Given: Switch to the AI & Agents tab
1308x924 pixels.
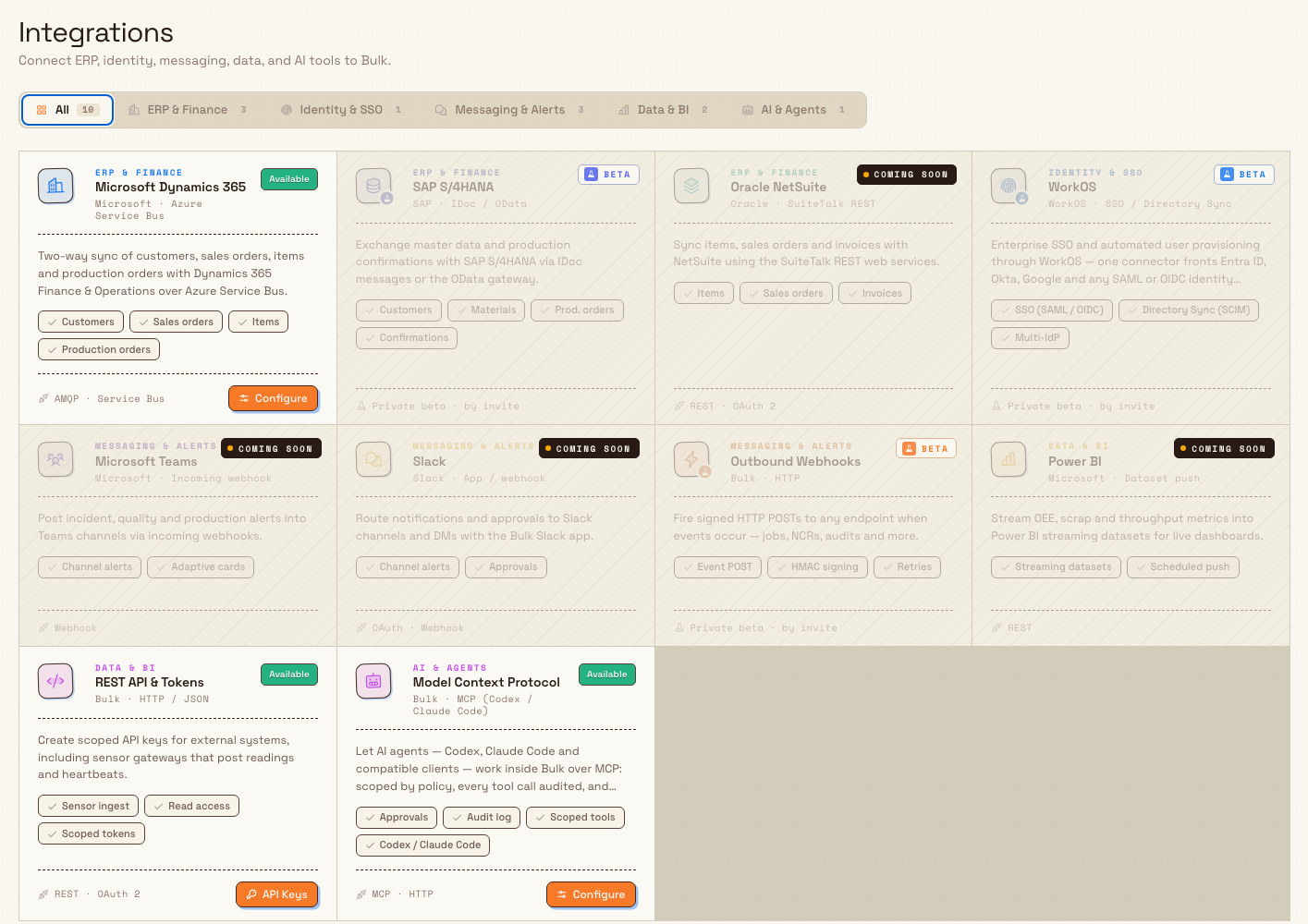Looking at the screenshot, I should 794,110.
